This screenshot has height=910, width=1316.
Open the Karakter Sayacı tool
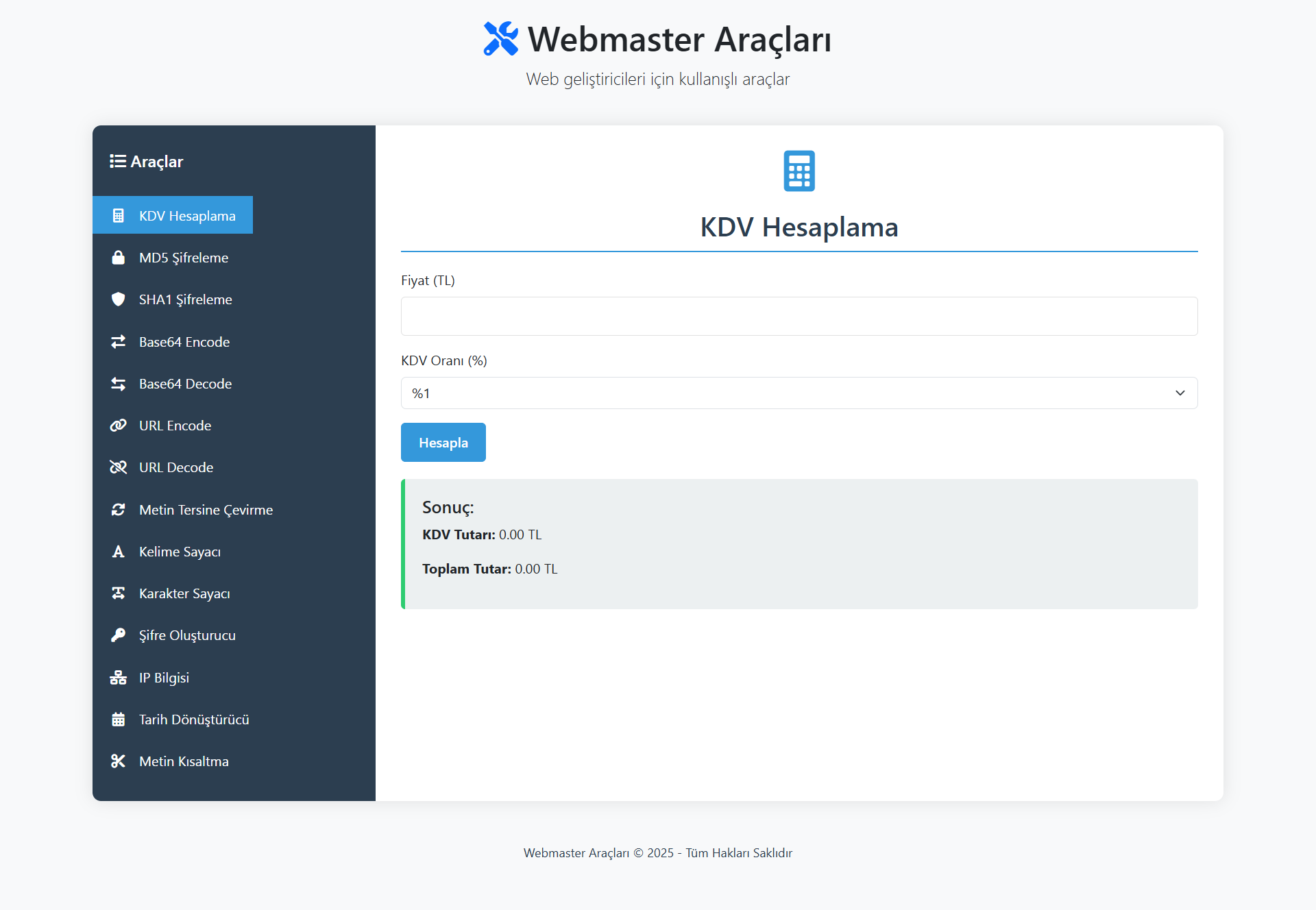pyautogui.click(x=170, y=593)
